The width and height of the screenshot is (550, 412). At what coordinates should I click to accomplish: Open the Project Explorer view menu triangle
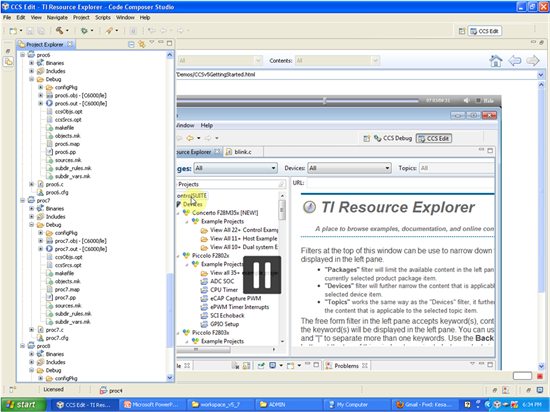point(152,42)
